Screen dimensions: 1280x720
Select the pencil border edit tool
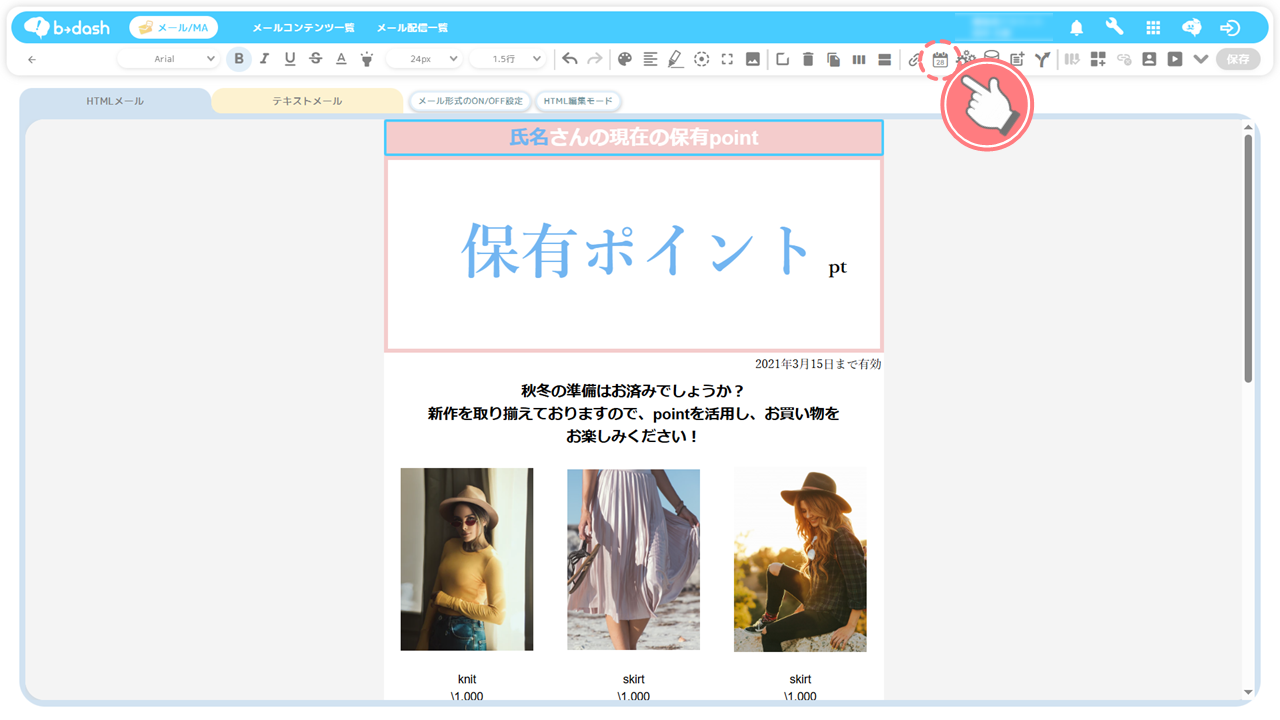[x=676, y=59]
